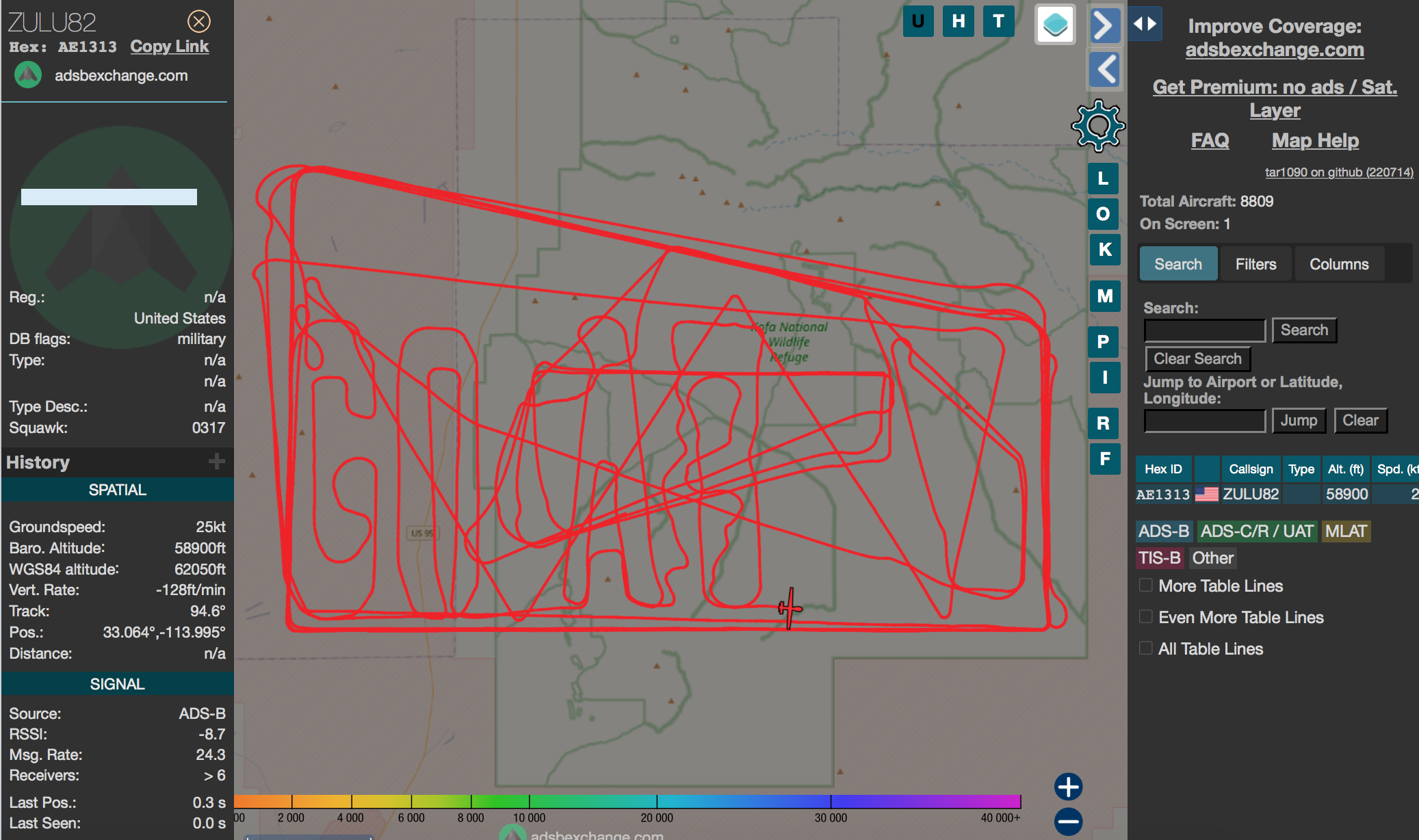Click the M map button
1419x840 pixels.
(x=1104, y=296)
